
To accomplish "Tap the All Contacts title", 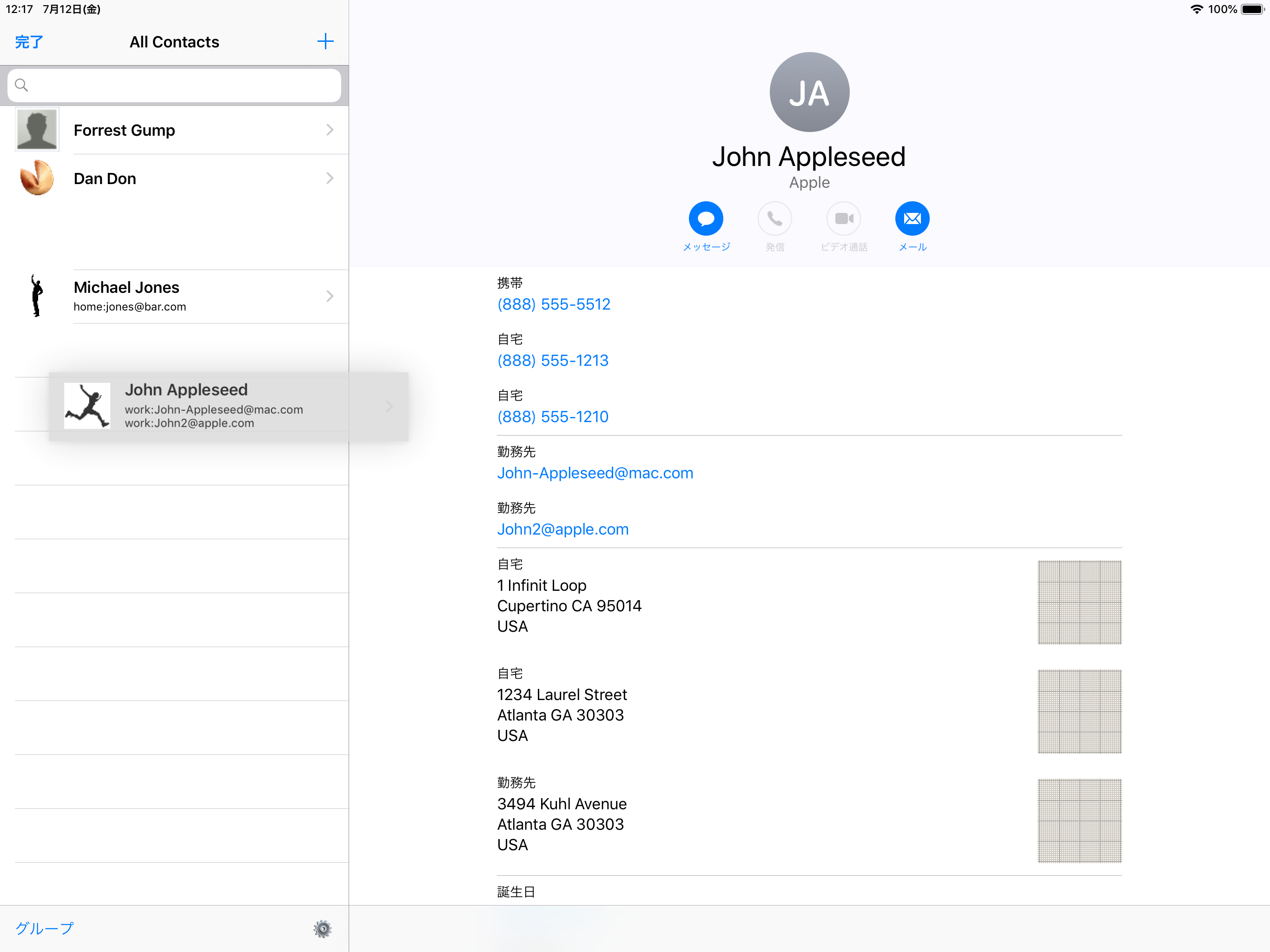I will [x=174, y=42].
